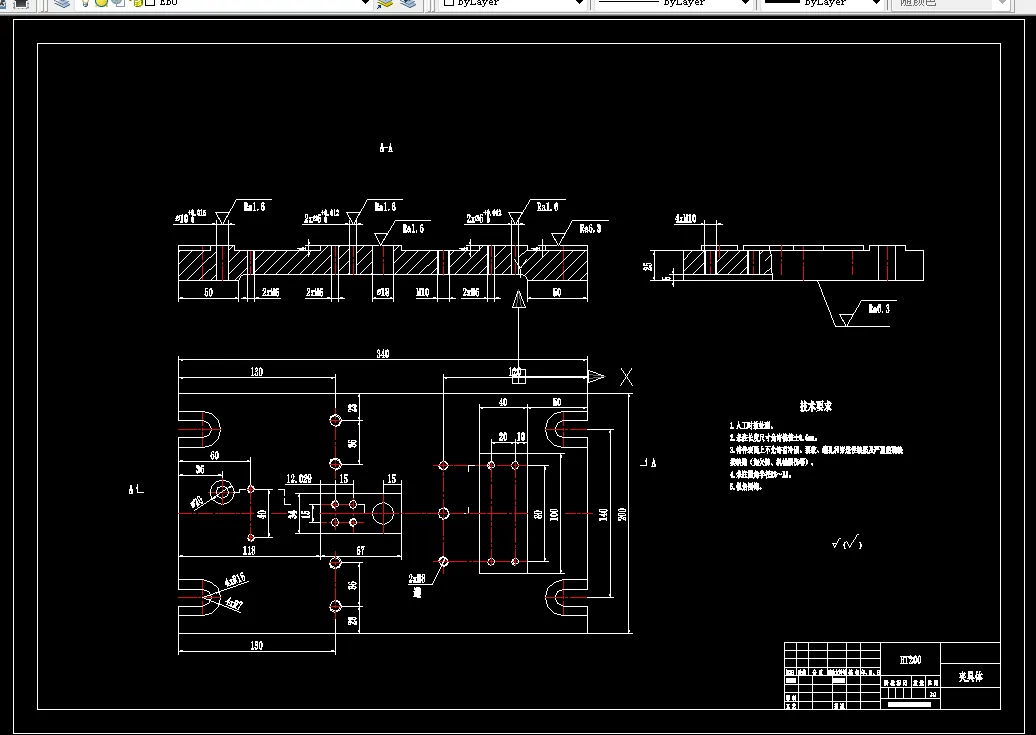Select the 12.029 dimension text
This screenshot has height=735, width=1036.
[x=299, y=479]
